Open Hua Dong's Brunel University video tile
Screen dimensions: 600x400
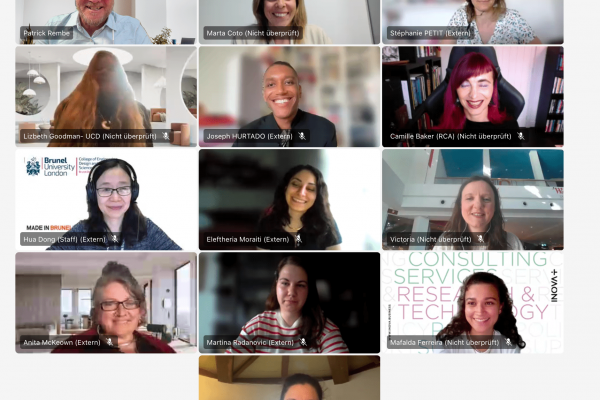point(106,199)
